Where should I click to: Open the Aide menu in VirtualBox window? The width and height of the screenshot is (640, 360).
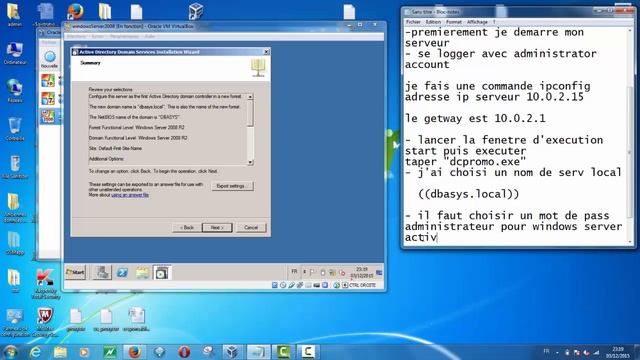coord(150,36)
